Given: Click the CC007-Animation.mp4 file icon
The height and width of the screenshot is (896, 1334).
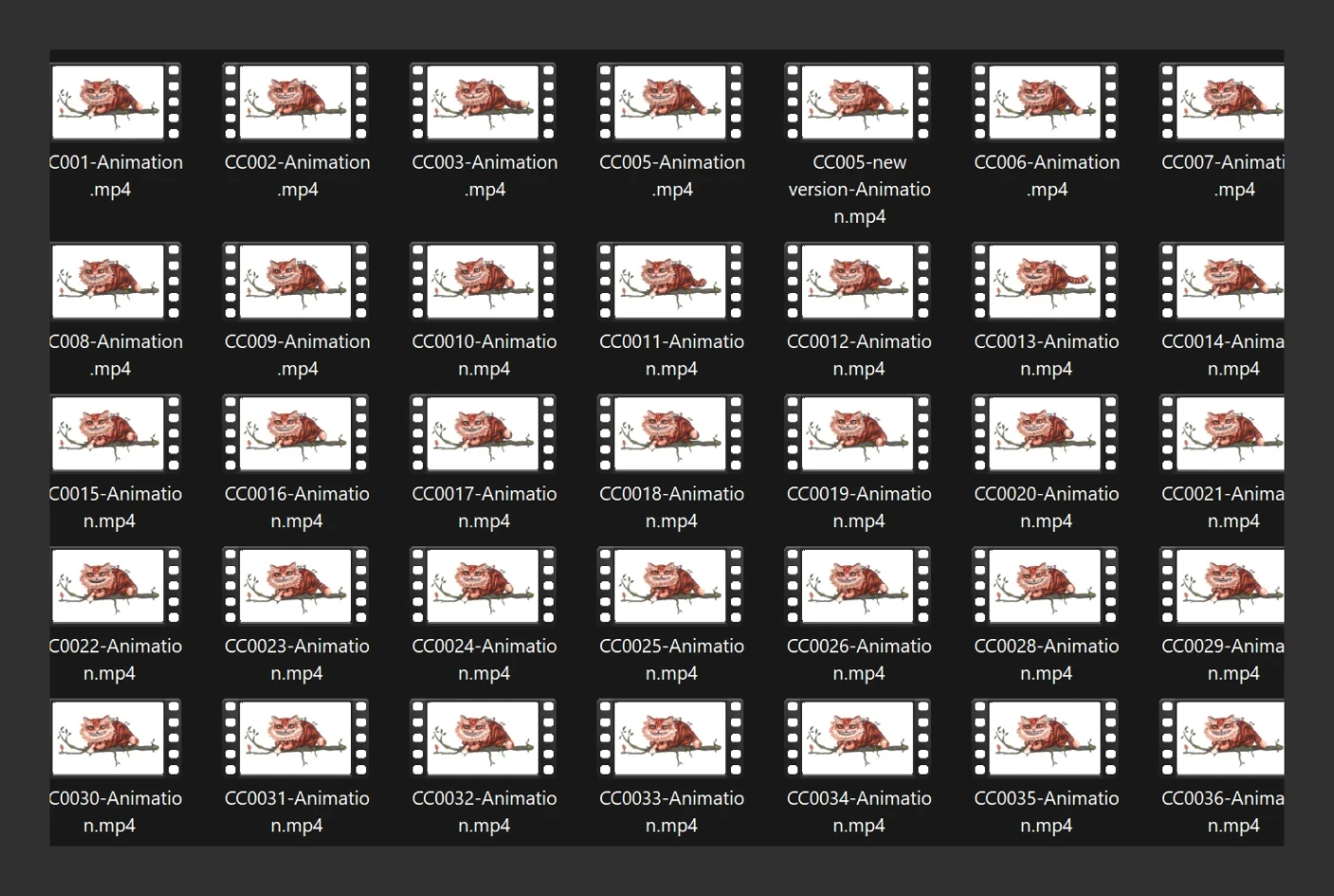Looking at the screenshot, I should point(1221,102).
